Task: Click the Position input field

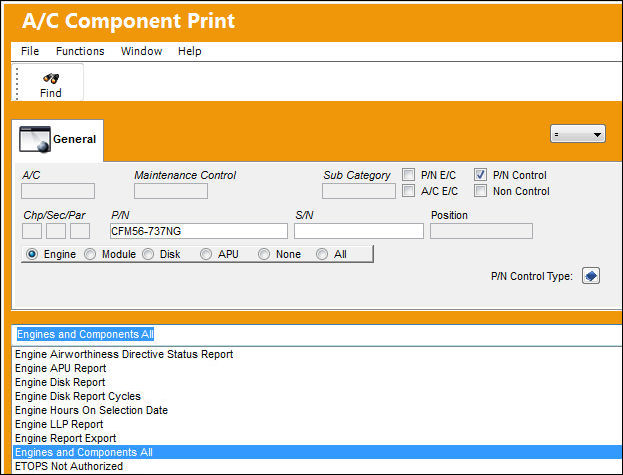Action: [481, 231]
